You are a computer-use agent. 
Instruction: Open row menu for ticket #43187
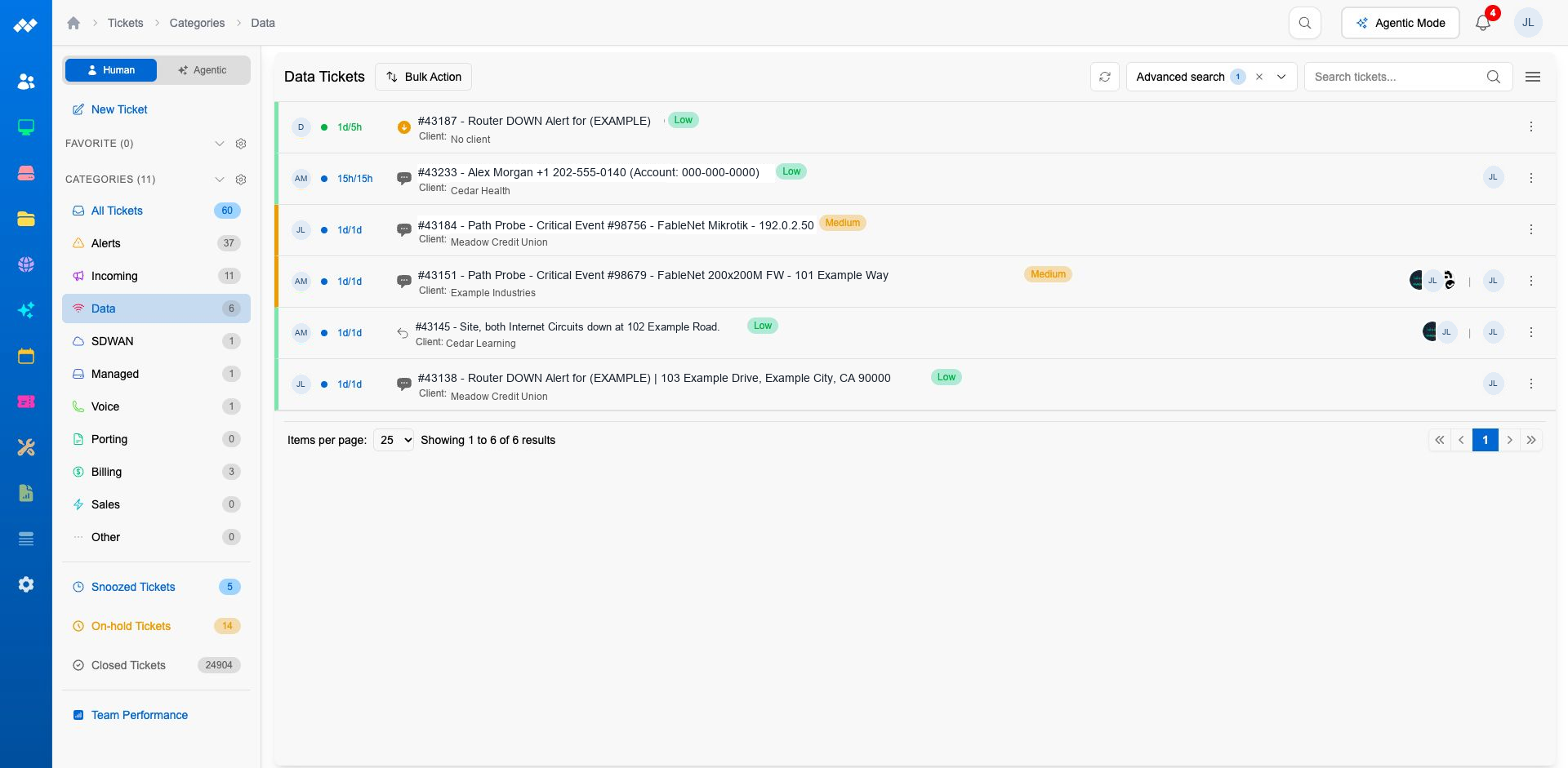tap(1531, 127)
